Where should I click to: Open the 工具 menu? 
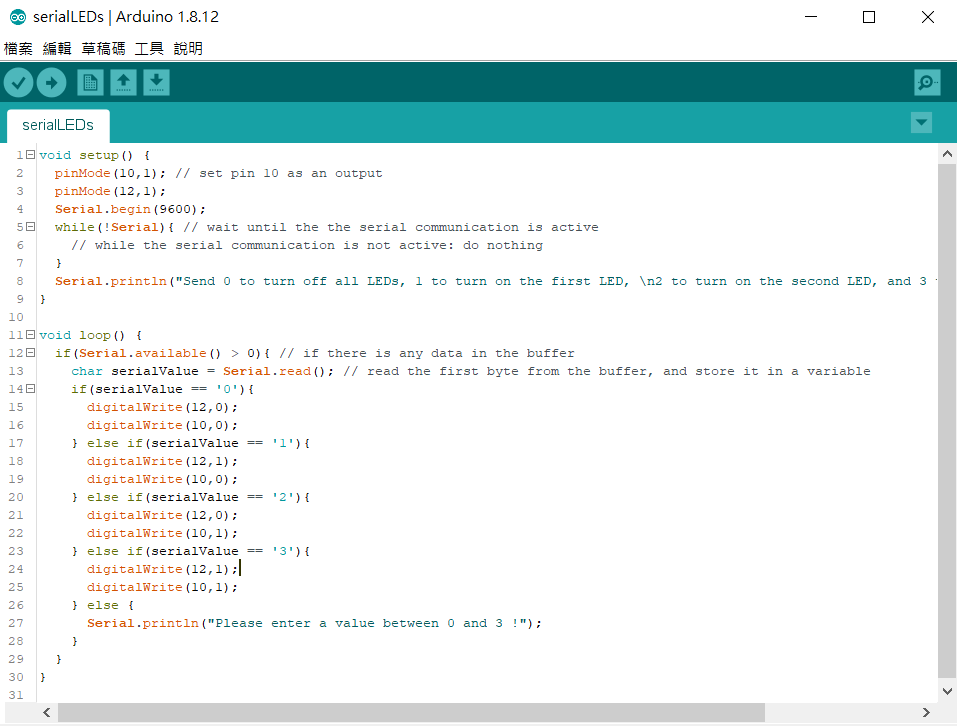tap(149, 48)
